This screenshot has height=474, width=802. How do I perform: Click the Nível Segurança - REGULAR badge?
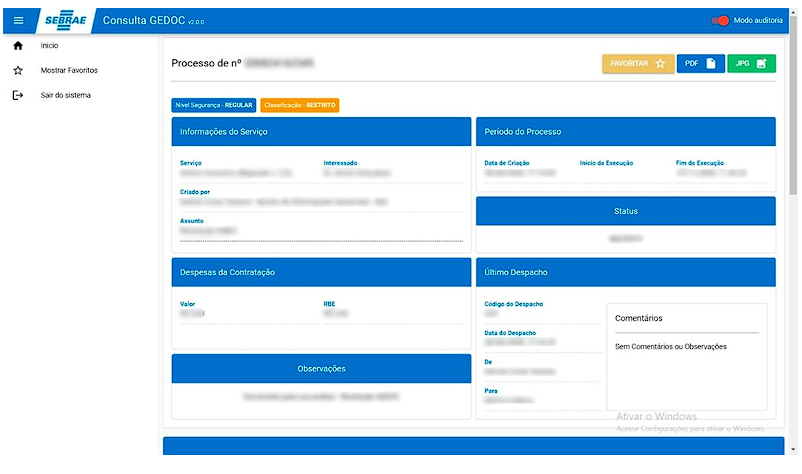214,105
